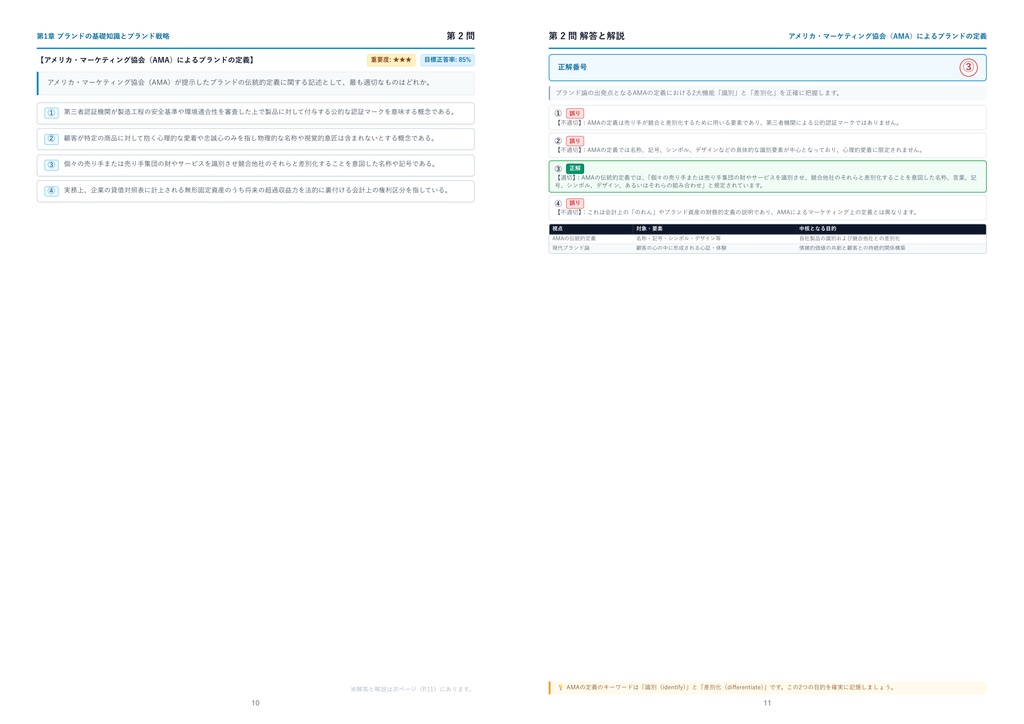
Task: Select answer choice ① about 第三者認証機関
Action: pos(255,113)
